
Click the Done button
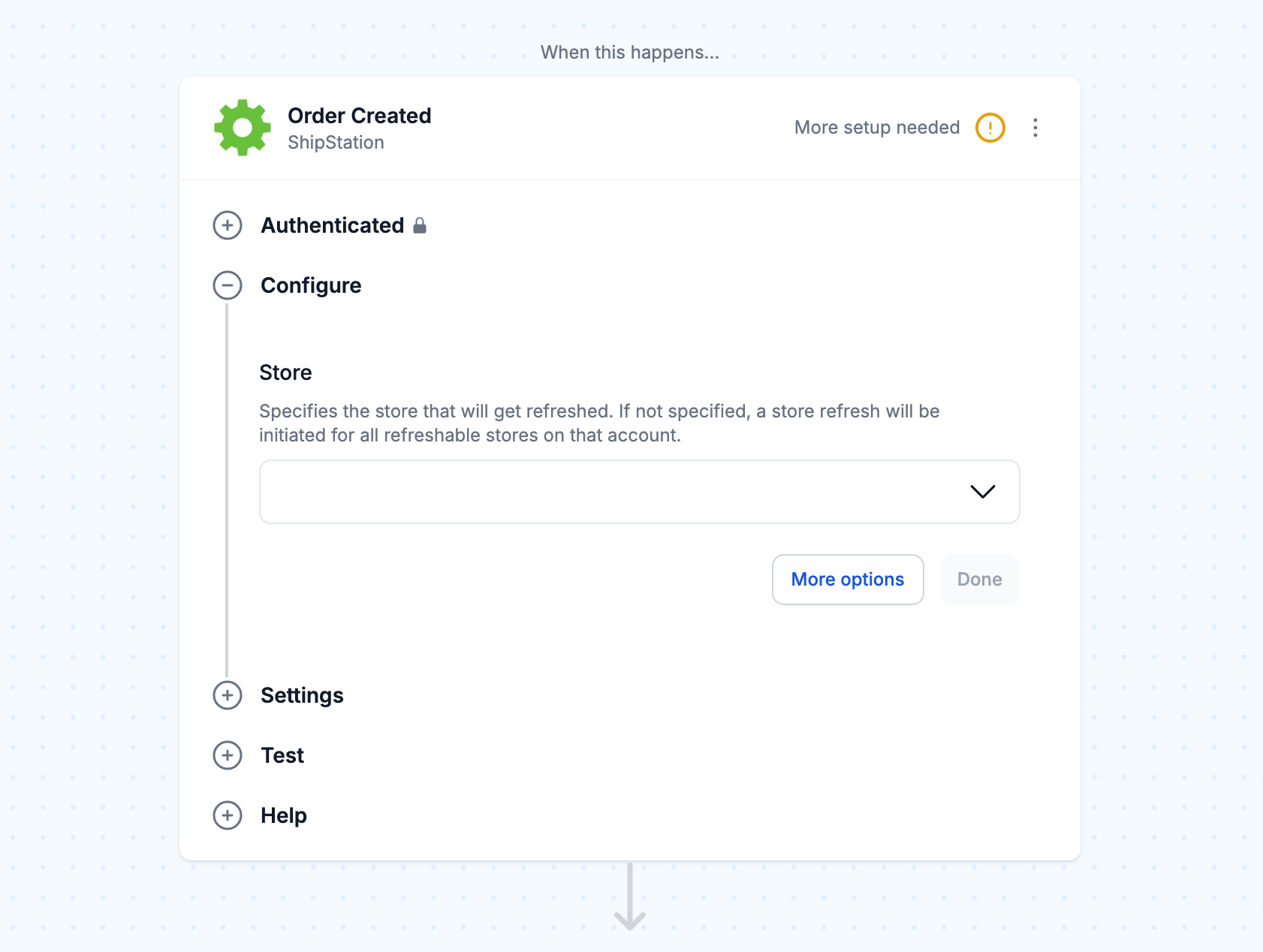pyautogui.click(x=979, y=580)
